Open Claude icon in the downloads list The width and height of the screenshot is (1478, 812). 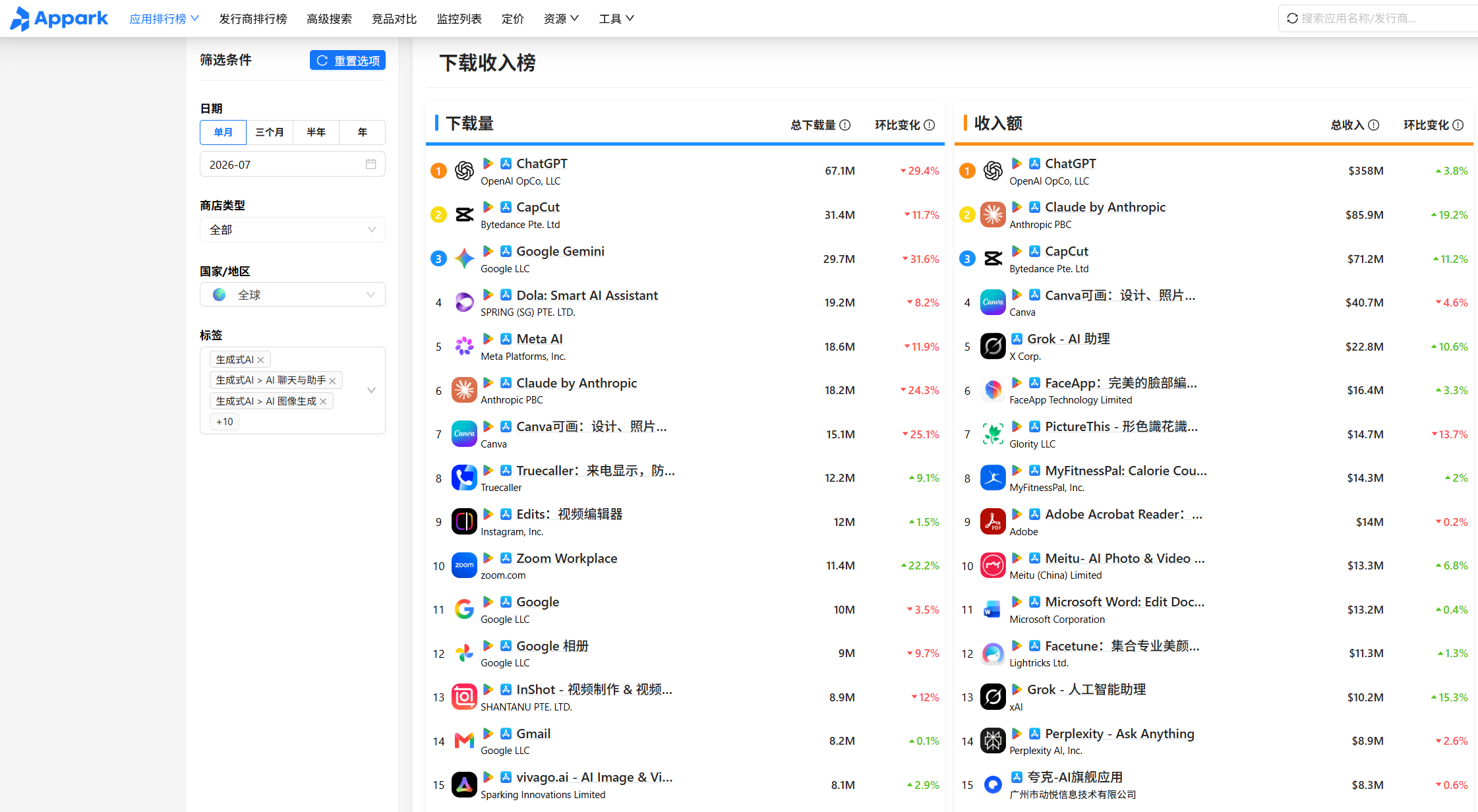click(x=464, y=390)
